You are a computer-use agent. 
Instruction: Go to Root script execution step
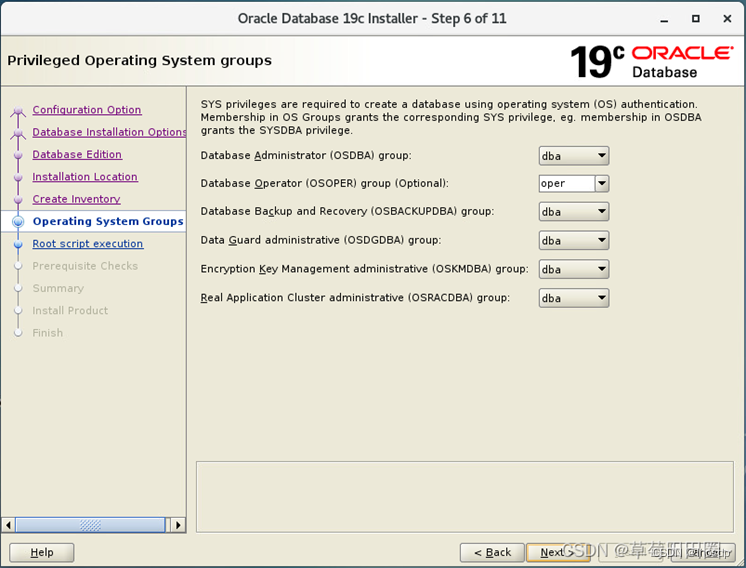pos(88,244)
